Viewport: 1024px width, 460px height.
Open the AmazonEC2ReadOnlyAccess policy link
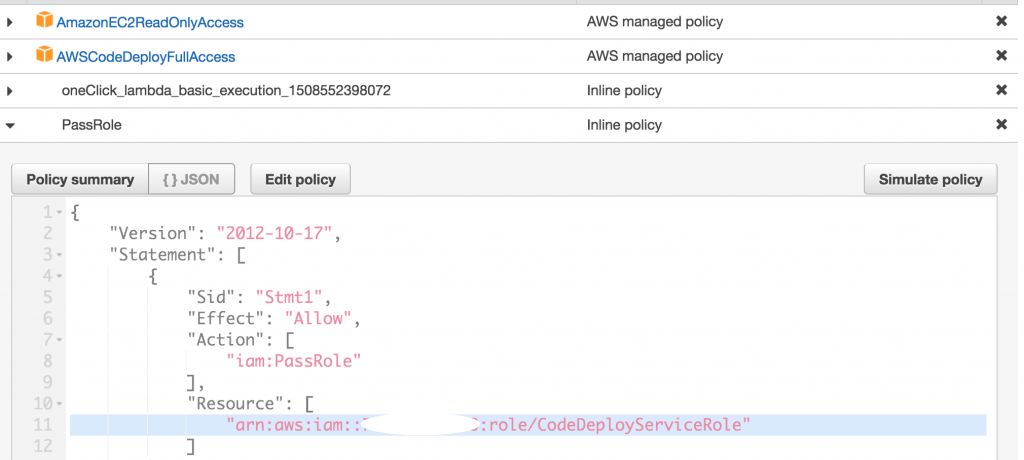pos(150,23)
